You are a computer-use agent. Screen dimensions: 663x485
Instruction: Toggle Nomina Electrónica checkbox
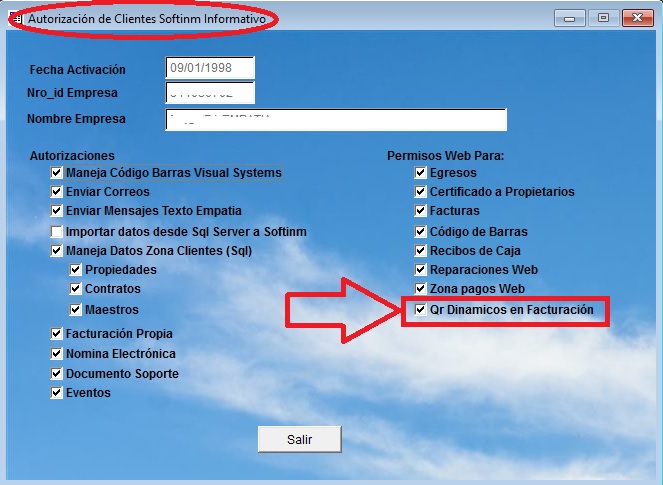[56, 353]
